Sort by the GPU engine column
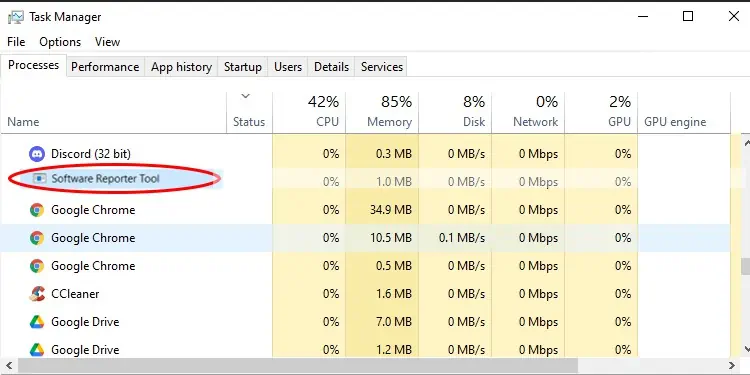This screenshot has height=375, width=750. click(x=684, y=113)
